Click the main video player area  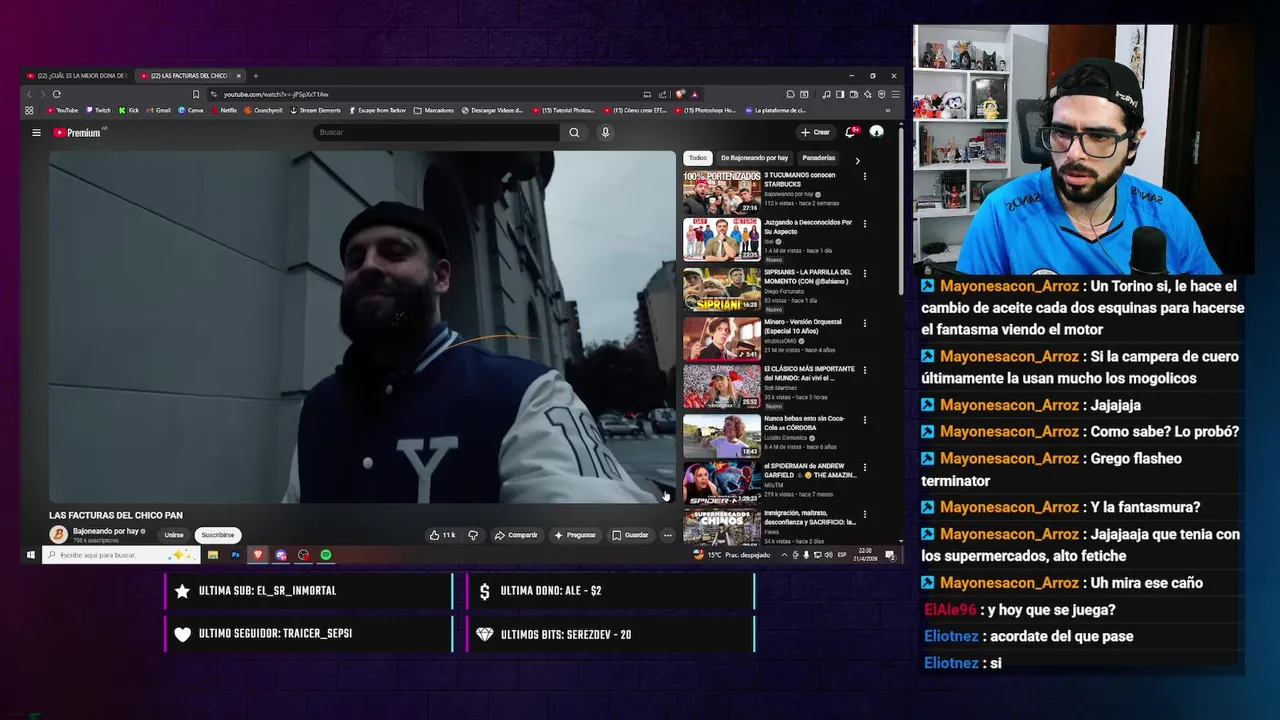point(362,326)
